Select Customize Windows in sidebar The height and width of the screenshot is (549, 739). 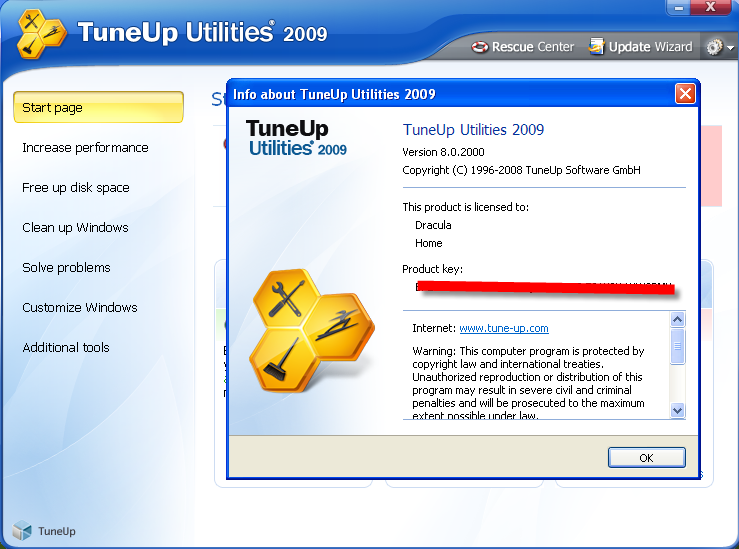click(x=80, y=308)
